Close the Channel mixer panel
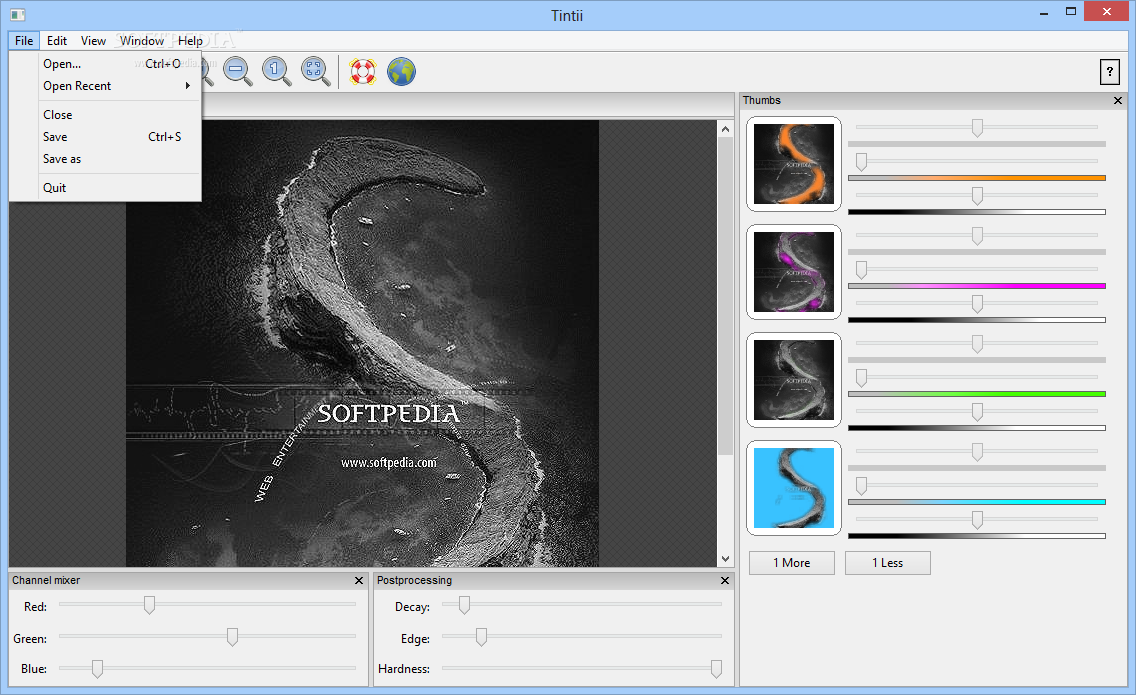The width and height of the screenshot is (1136, 695). coord(359,580)
